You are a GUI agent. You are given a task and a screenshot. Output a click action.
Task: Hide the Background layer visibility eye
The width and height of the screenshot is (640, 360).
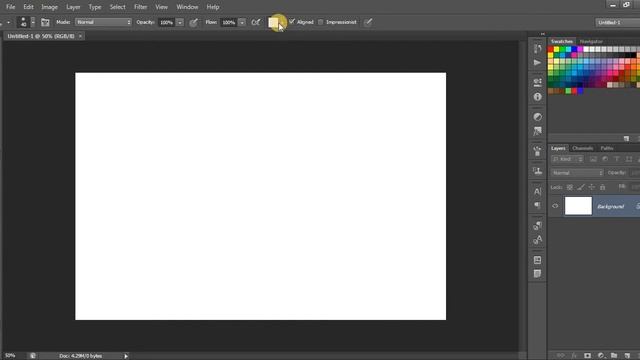coord(555,207)
